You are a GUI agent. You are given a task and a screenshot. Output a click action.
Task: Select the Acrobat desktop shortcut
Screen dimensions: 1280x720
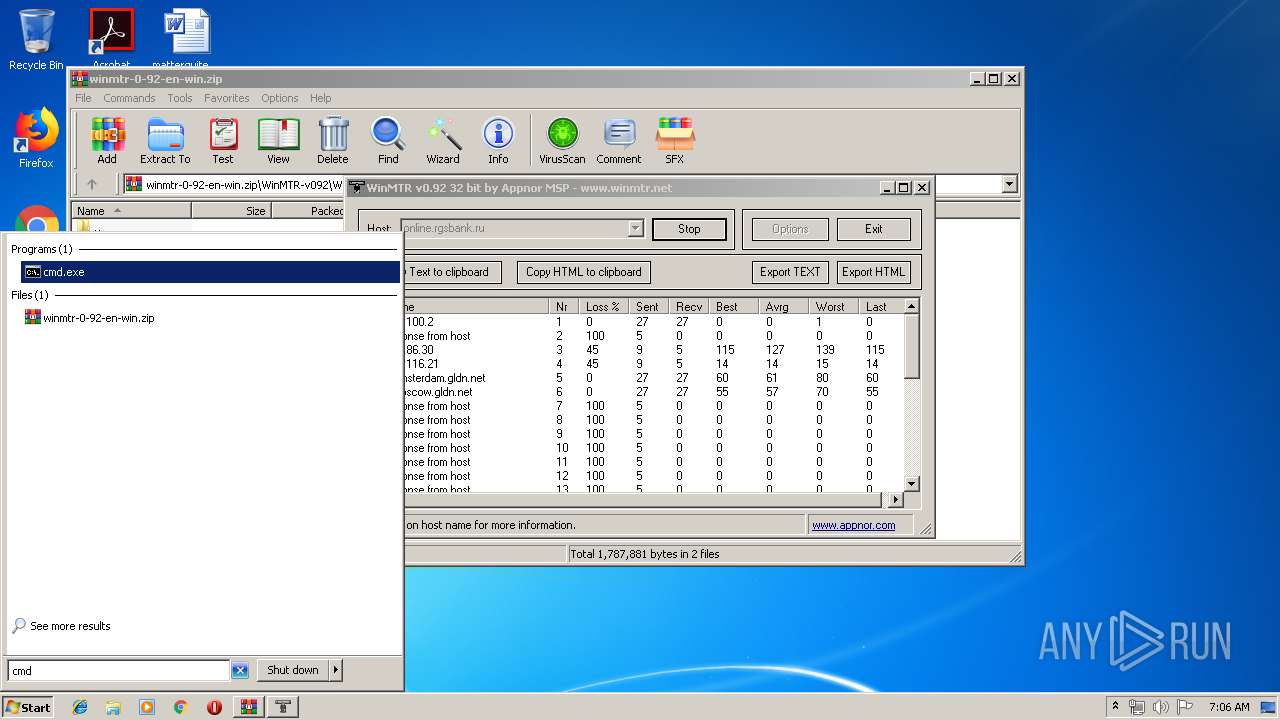(x=112, y=38)
